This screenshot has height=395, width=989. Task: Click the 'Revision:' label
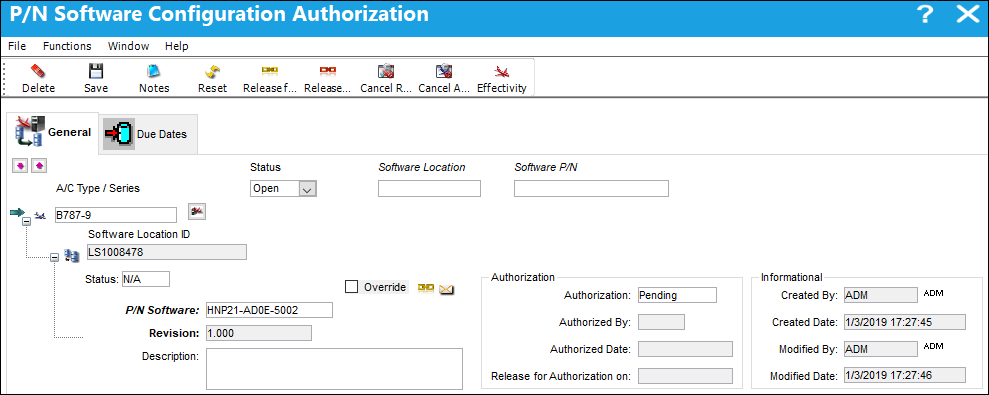tap(174, 333)
